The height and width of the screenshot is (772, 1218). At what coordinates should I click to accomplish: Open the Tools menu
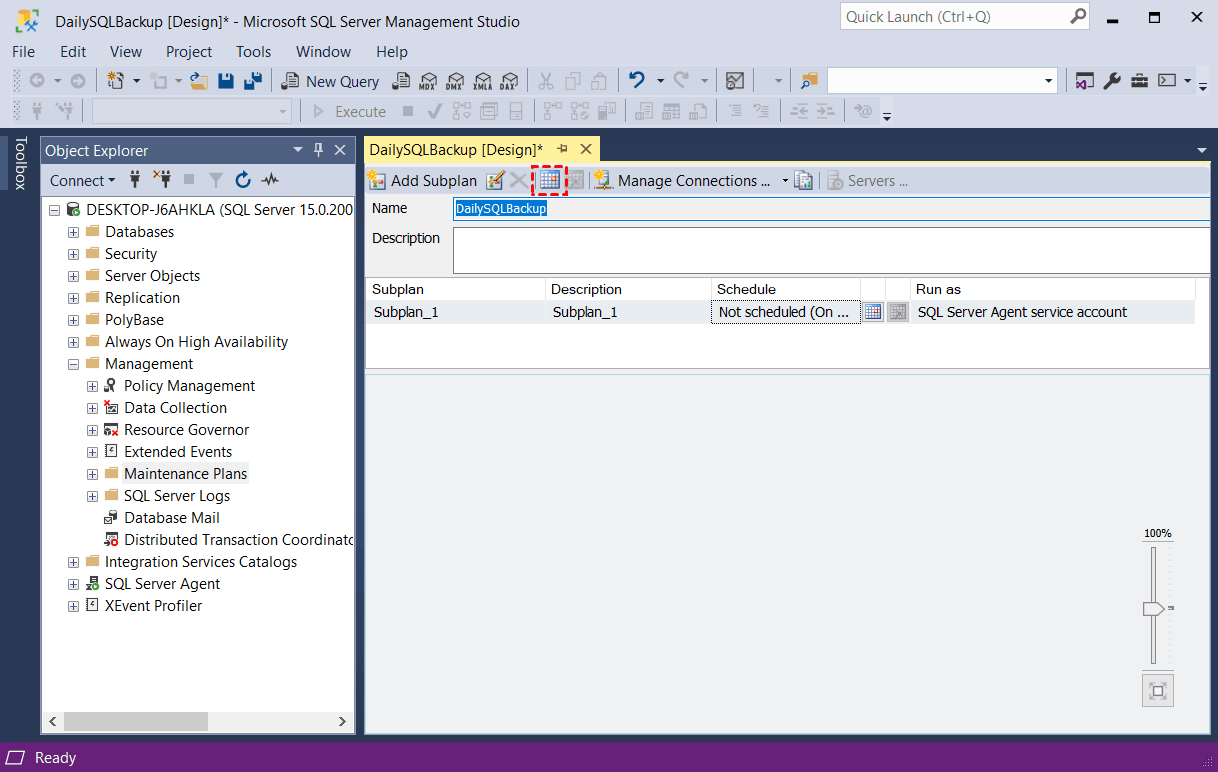253,51
